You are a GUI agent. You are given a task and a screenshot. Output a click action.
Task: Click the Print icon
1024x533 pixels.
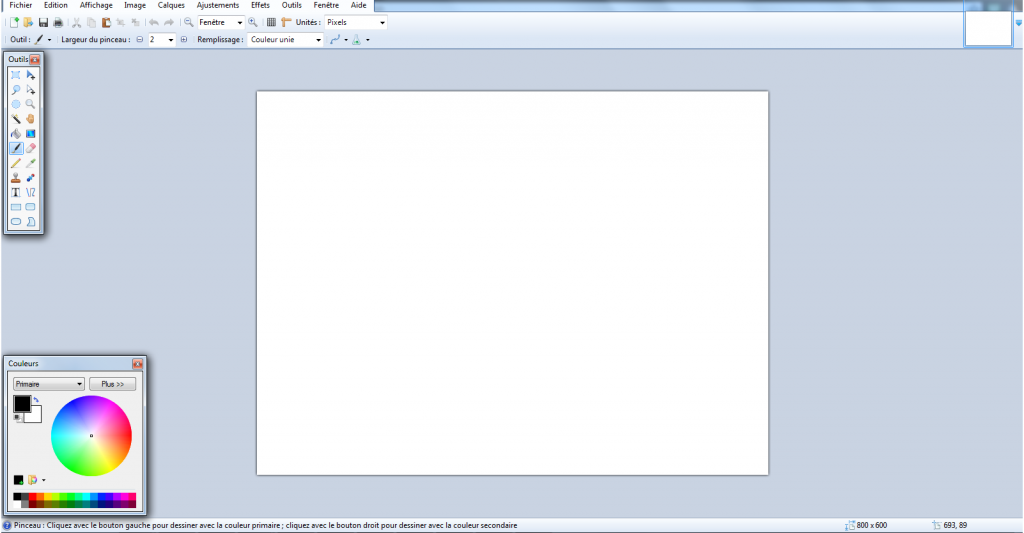(x=58, y=22)
